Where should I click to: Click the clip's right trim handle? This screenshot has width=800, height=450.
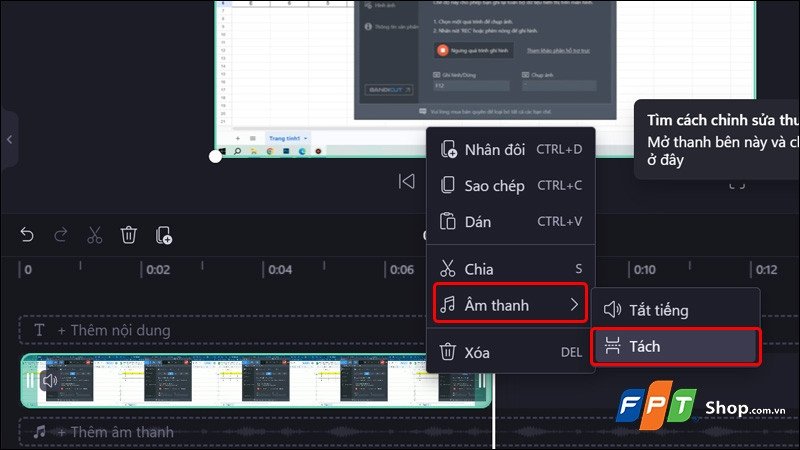tap(482, 381)
